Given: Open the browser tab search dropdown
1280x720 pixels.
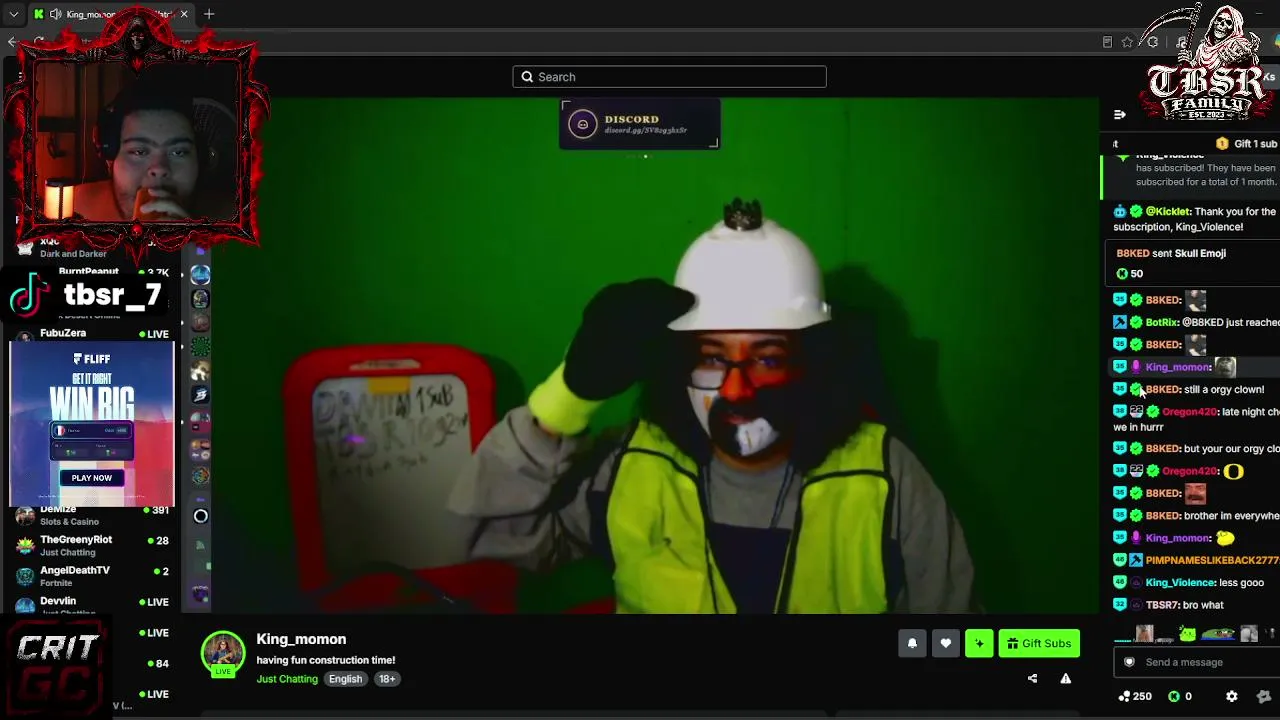Looking at the screenshot, I should pos(13,14).
